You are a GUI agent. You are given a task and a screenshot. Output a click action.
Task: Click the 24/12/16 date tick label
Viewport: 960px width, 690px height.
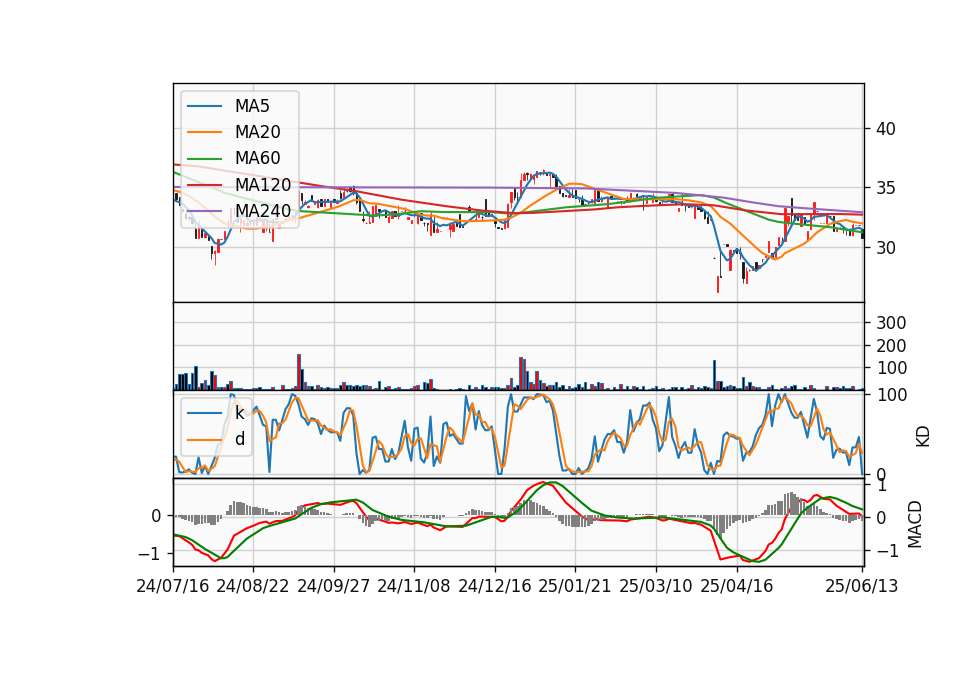click(x=495, y=586)
